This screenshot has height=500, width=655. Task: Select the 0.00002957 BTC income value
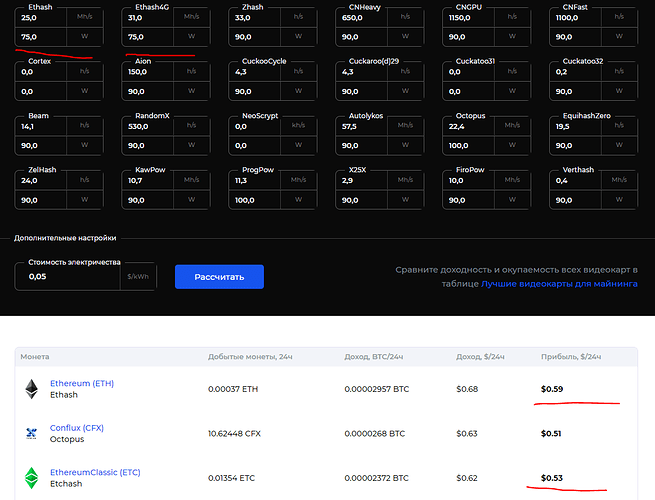(x=377, y=389)
